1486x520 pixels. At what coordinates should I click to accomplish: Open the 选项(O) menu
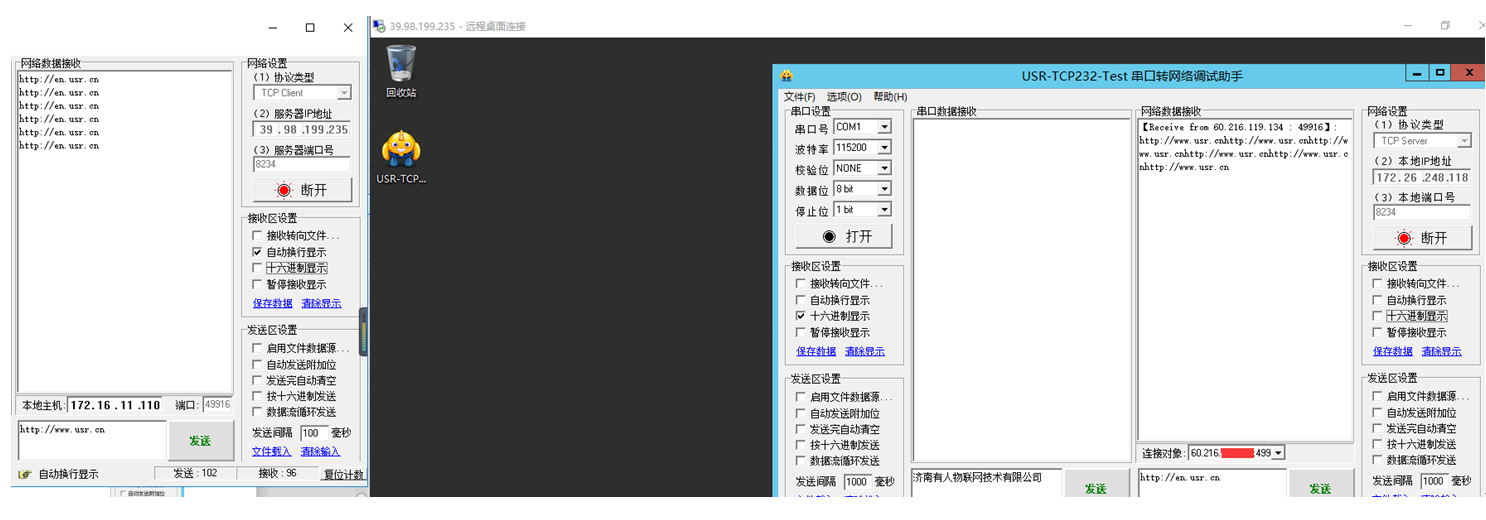pos(844,97)
